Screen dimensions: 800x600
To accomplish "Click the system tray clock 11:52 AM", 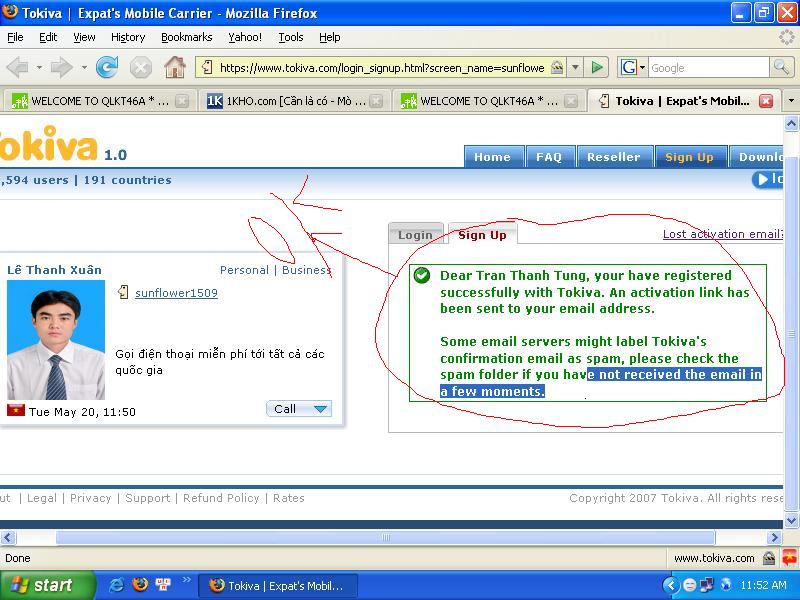I will pos(763,585).
